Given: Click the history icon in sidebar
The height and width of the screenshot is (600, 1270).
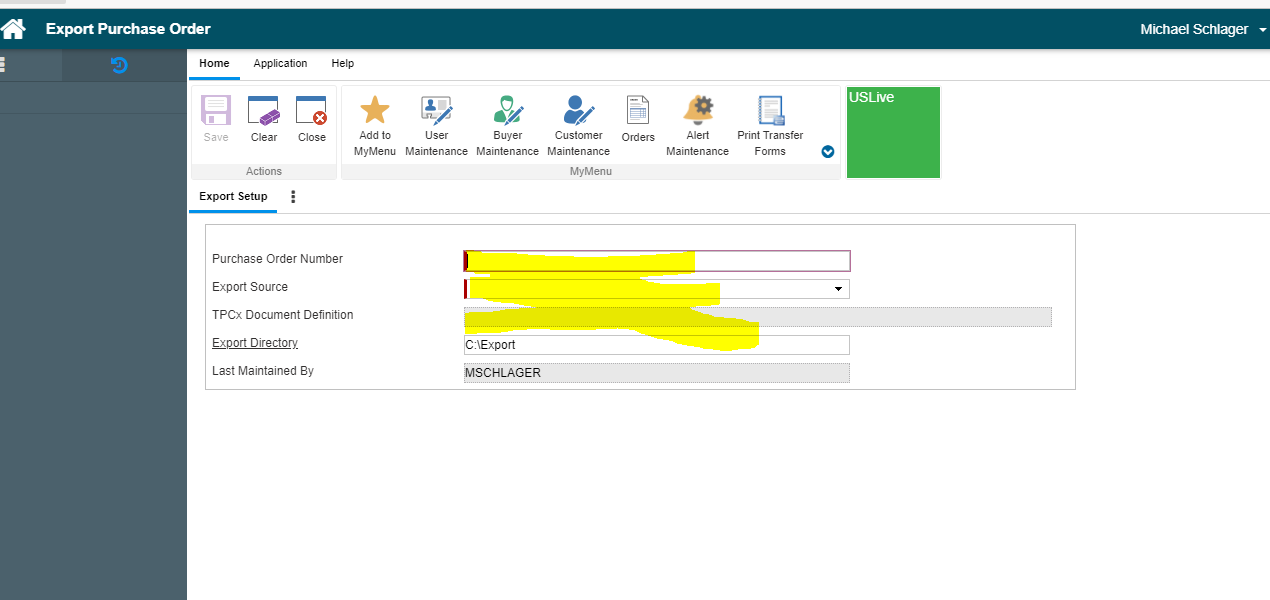Looking at the screenshot, I should tap(119, 66).
